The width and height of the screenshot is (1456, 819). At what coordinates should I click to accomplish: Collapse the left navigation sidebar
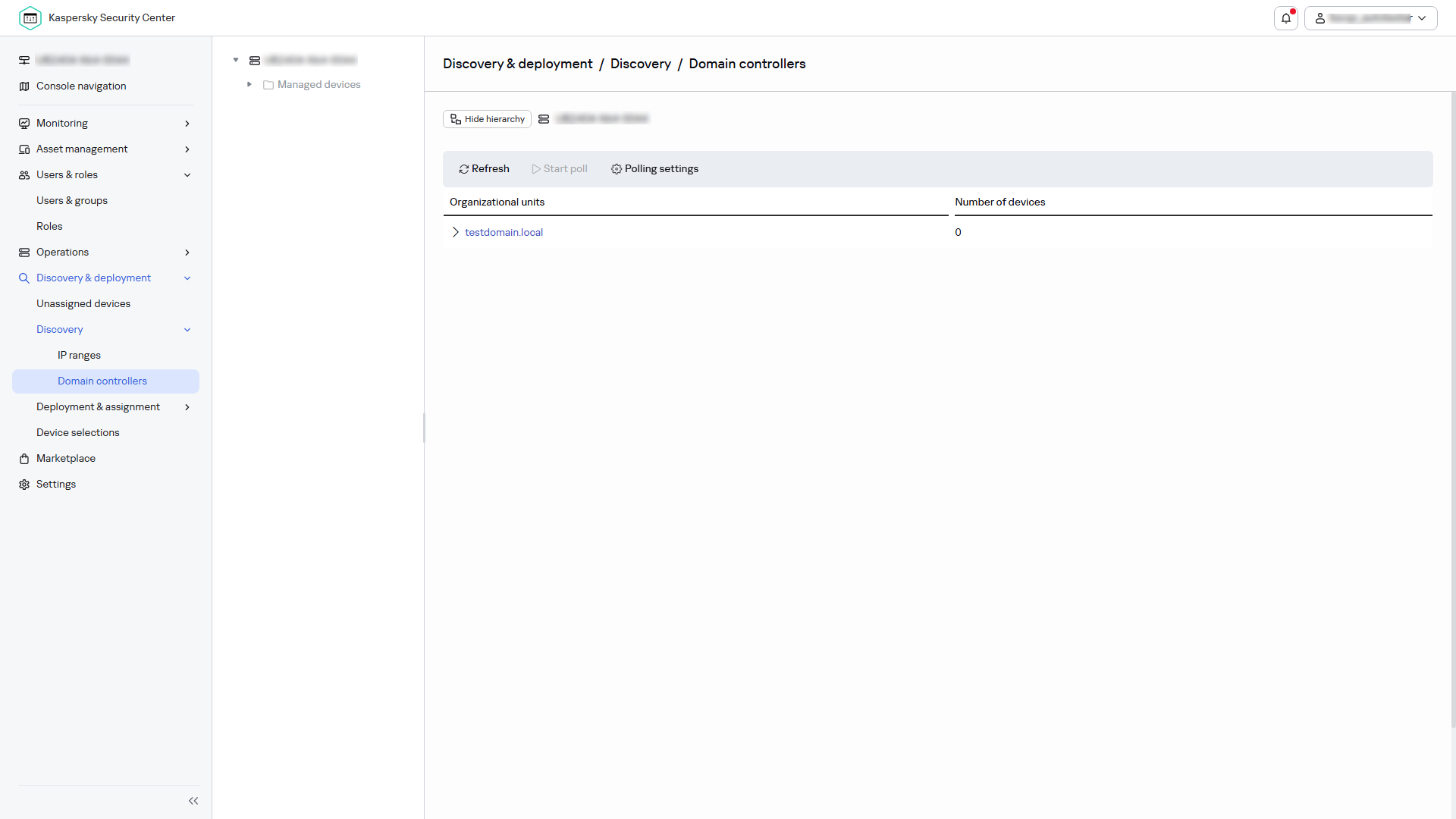pyautogui.click(x=193, y=801)
